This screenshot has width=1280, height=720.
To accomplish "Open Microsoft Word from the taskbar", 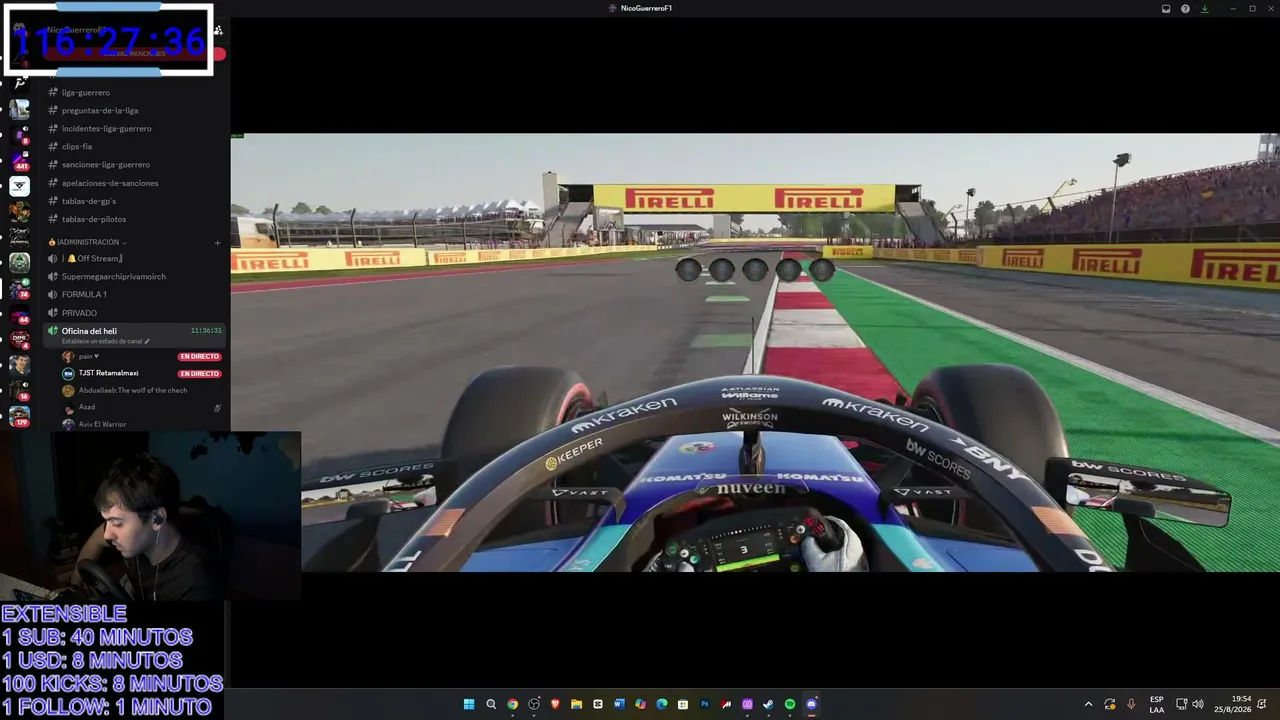I will click(x=619, y=704).
